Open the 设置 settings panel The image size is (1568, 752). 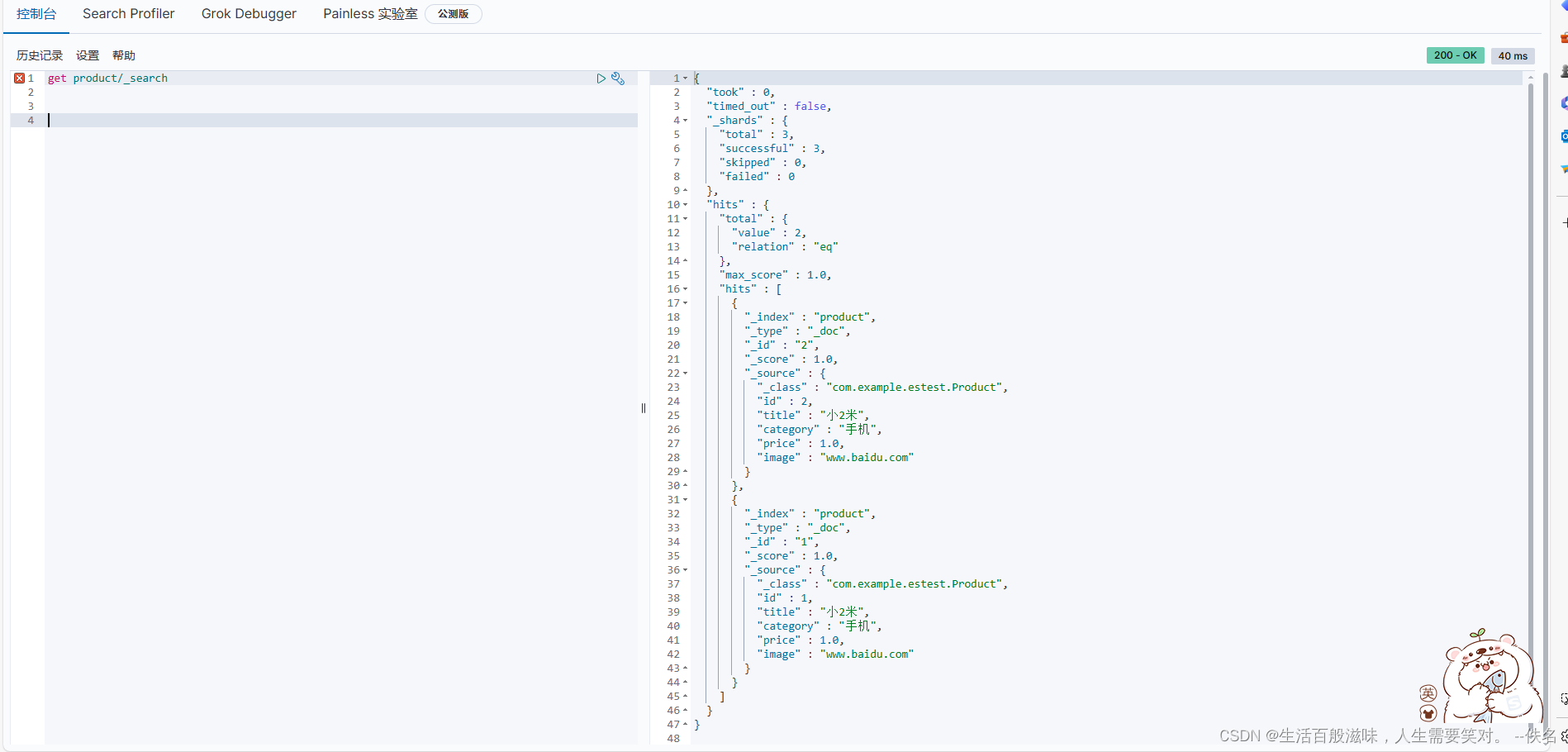pyautogui.click(x=87, y=55)
